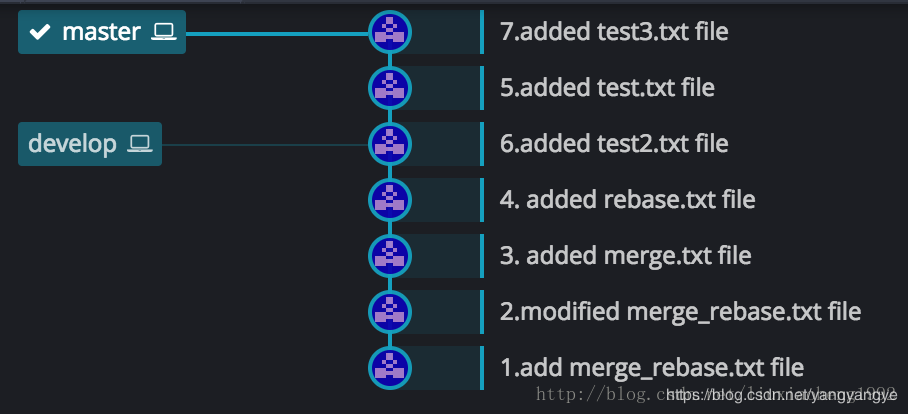Select commit '6.added test2.txt file'
Screen dimensions: 908x414
[x=613, y=144]
